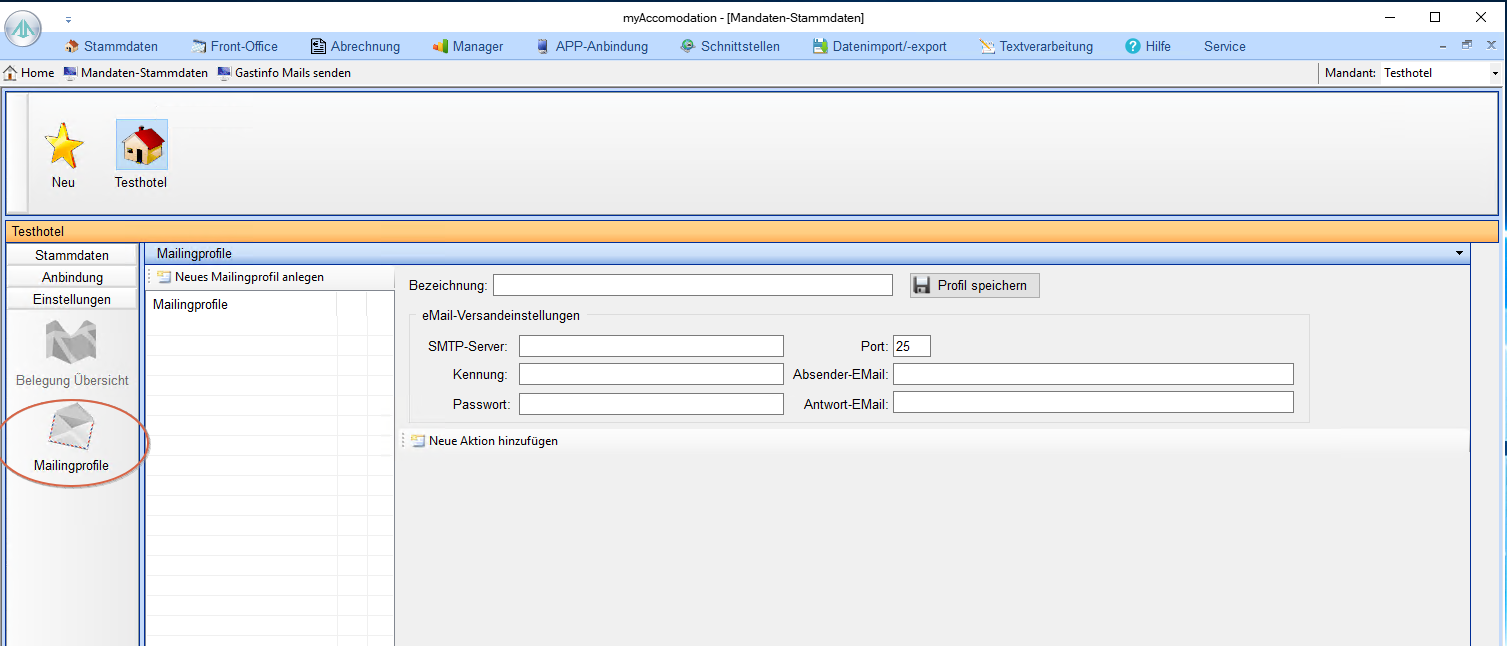Click into the SMTP-Server field
Screen dimensions: 1507x646
coord(651,346)
